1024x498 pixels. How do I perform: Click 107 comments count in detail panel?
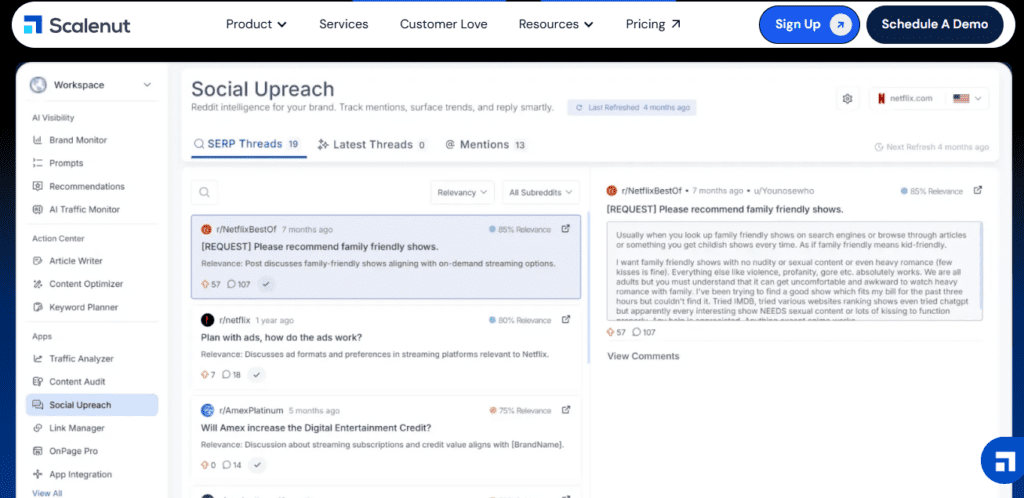coord(644,332)
